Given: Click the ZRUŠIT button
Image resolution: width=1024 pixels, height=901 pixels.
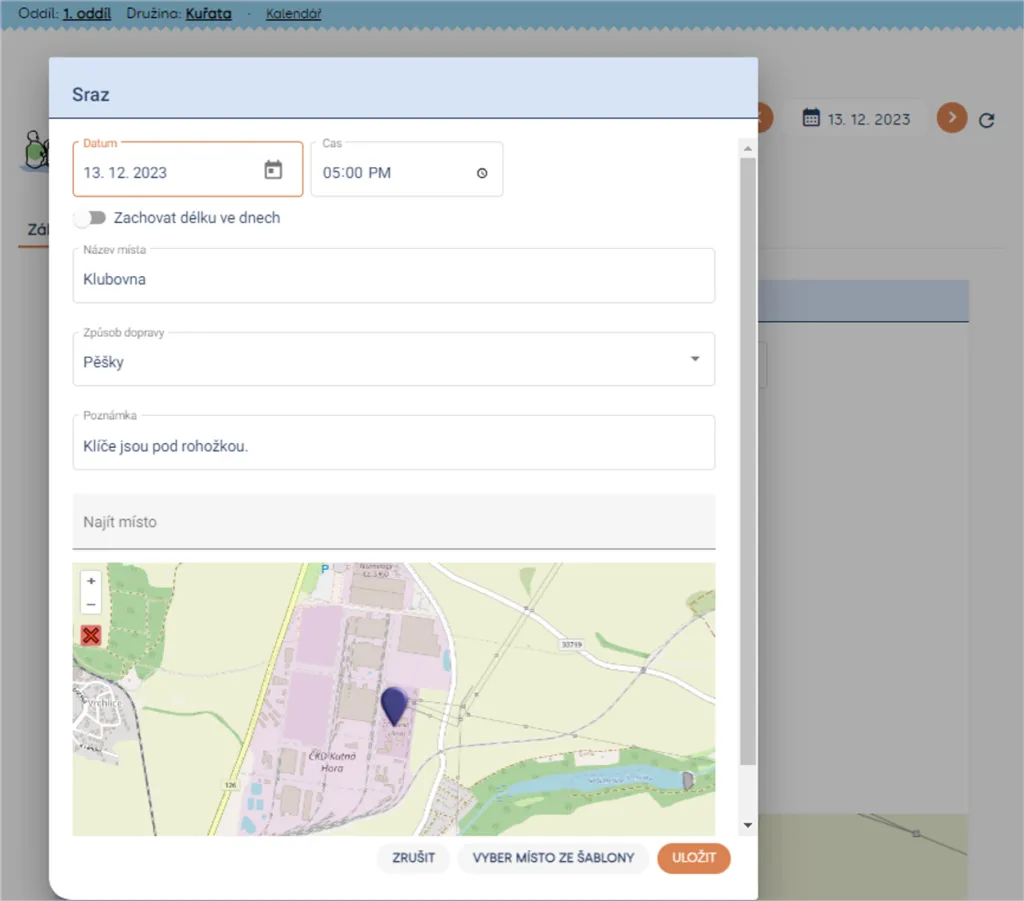Looking at the screenshot, I should [x=413, y=858].
